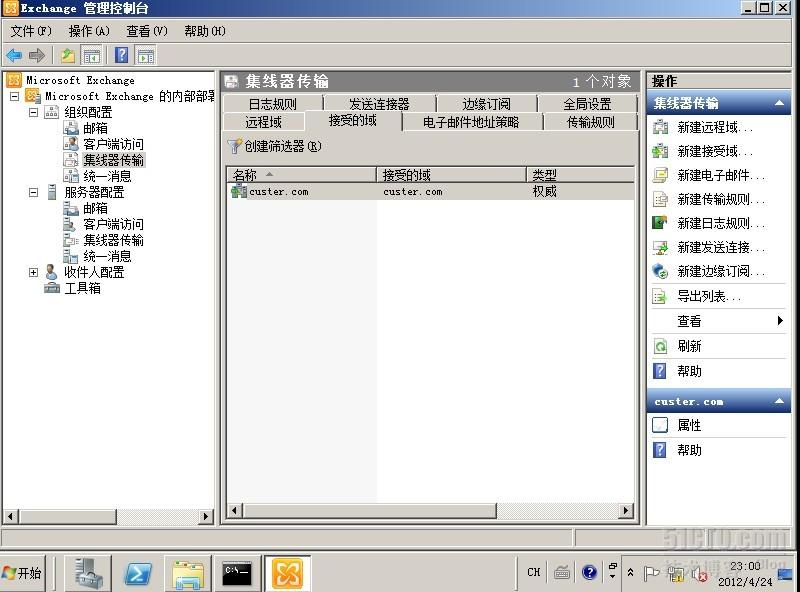Select 集线器传输 under 服务器配置
The height and width of the screenshot is (592, 800).
tap(113, 240)
